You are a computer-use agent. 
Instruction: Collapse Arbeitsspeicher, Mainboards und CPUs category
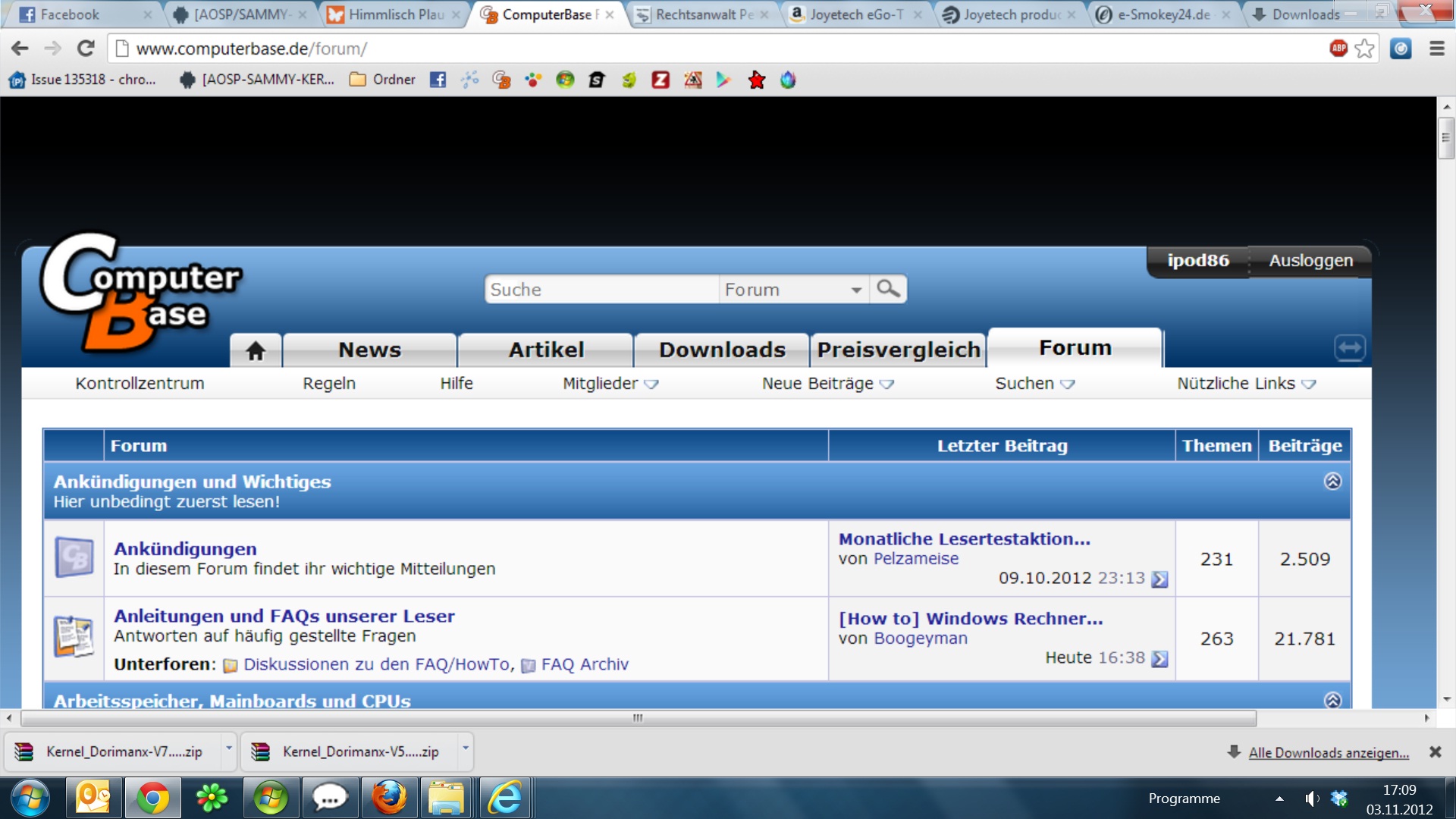[1332, 700]
